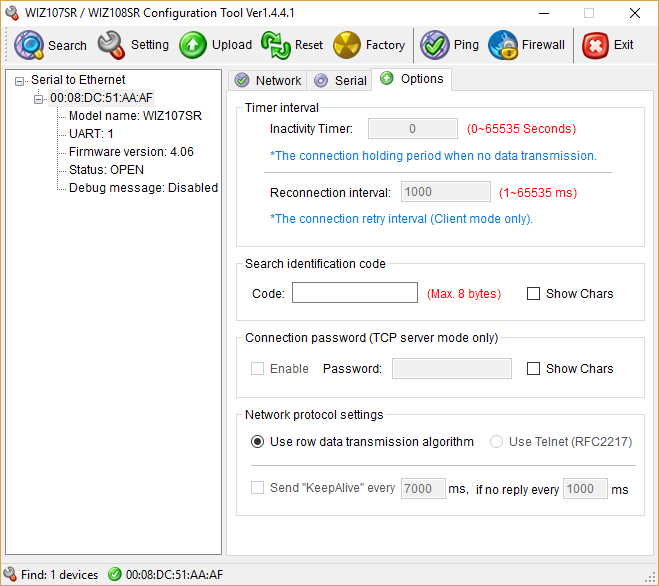Click the Search magnifier icon
Screen dimensions: 659x586
(29, 45)
